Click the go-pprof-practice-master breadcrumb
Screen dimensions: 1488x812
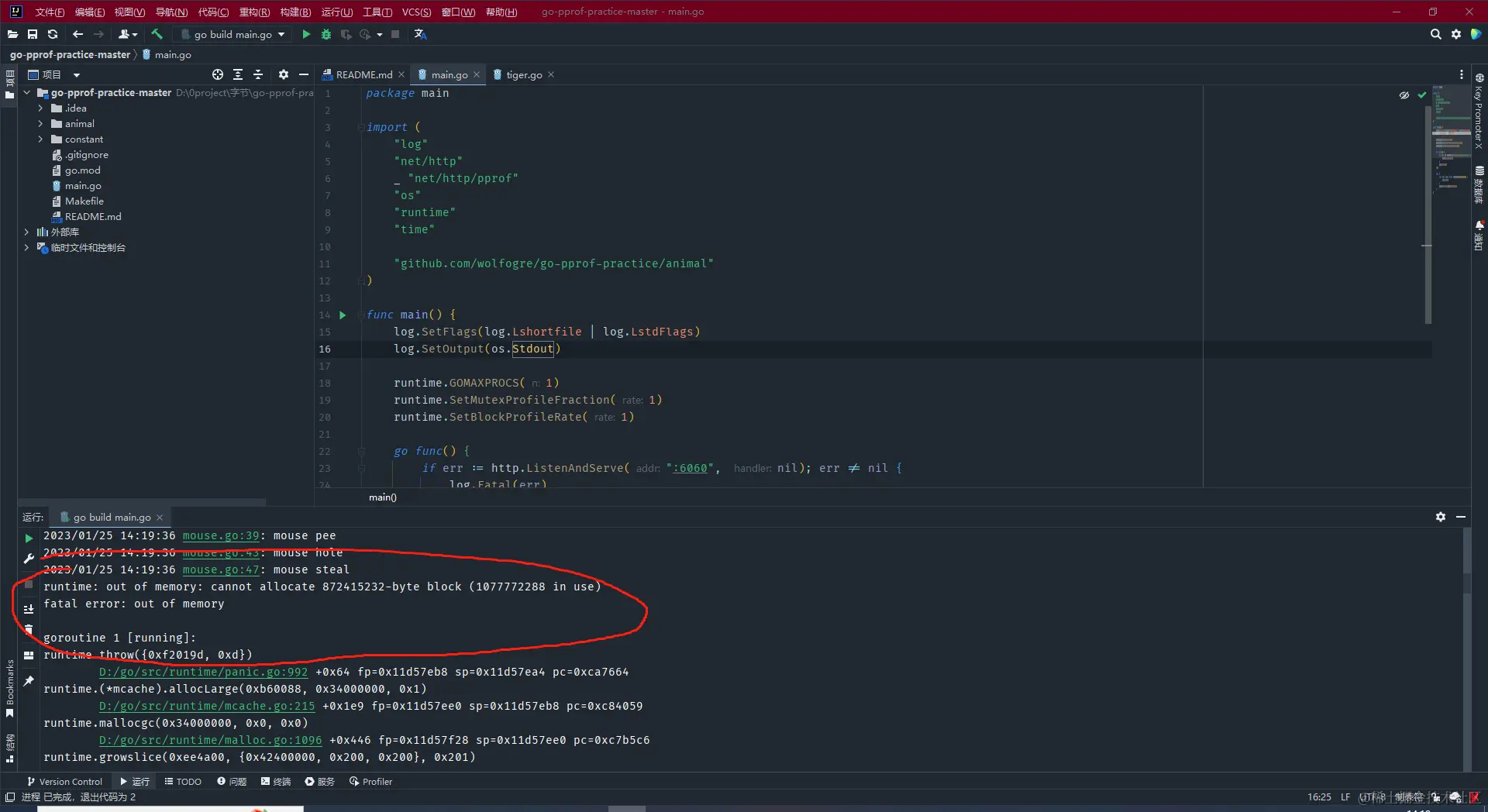click(x=70, y=54)
